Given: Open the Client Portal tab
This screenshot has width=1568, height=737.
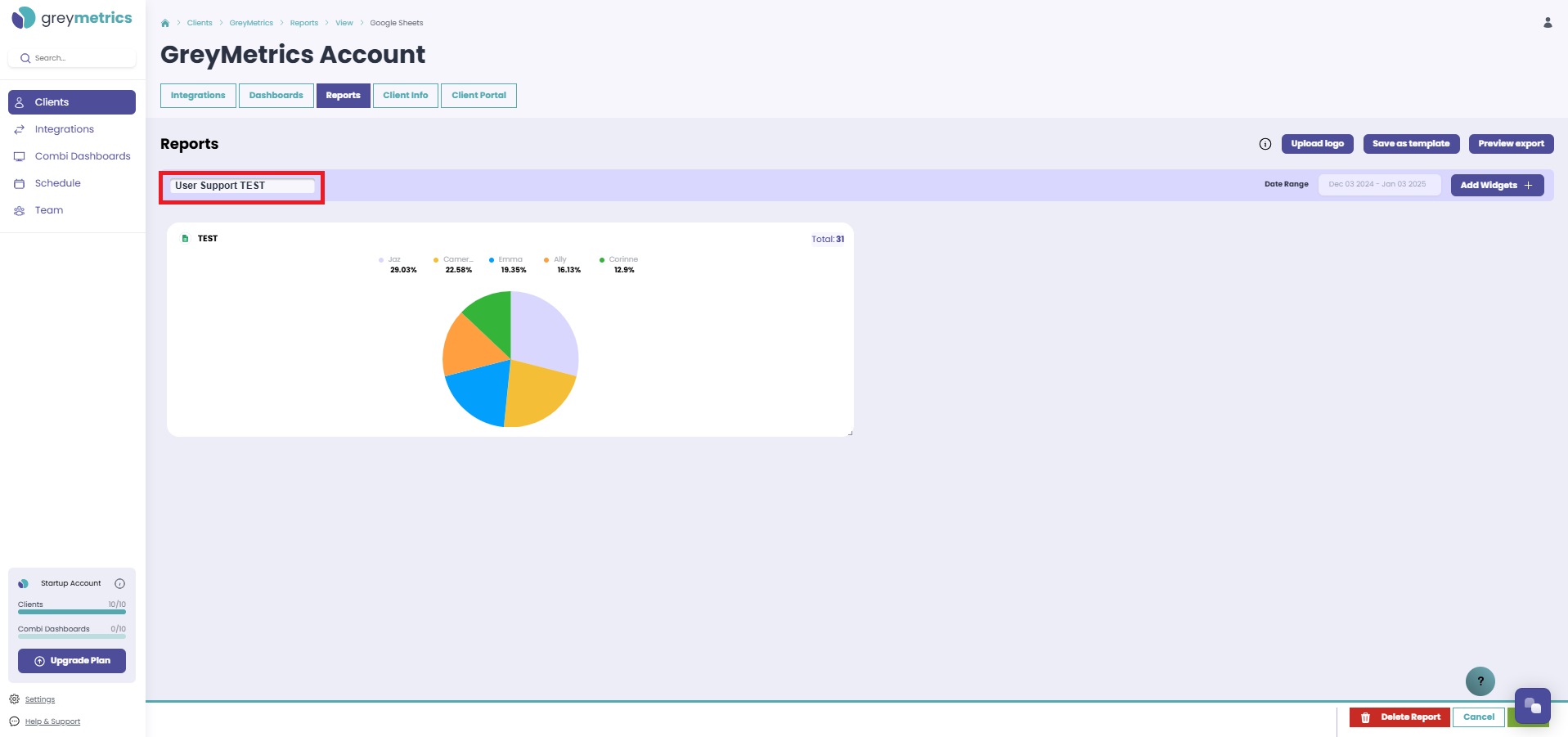Looking at the screenshot, I should [478, 96].
